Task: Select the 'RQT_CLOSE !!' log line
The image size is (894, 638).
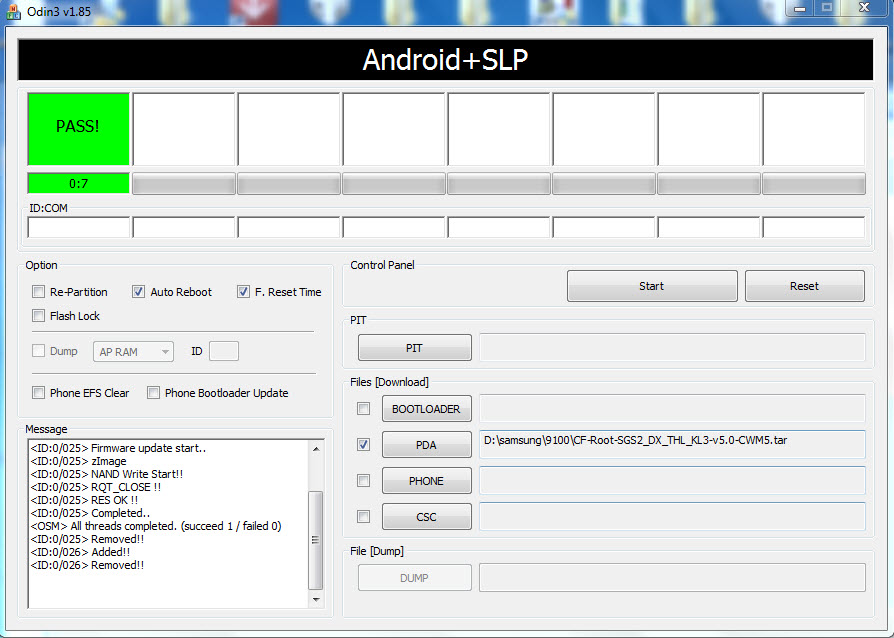Action: tap(96, 487)
